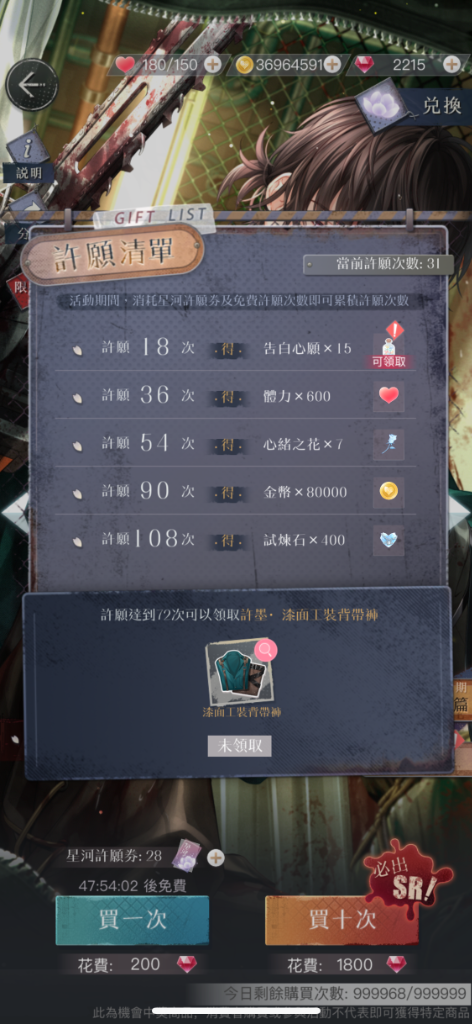This screenshot has width=472, height=1024.
Task: Tap the 心緒之花 blue flower reward icon
Action: 388,444
